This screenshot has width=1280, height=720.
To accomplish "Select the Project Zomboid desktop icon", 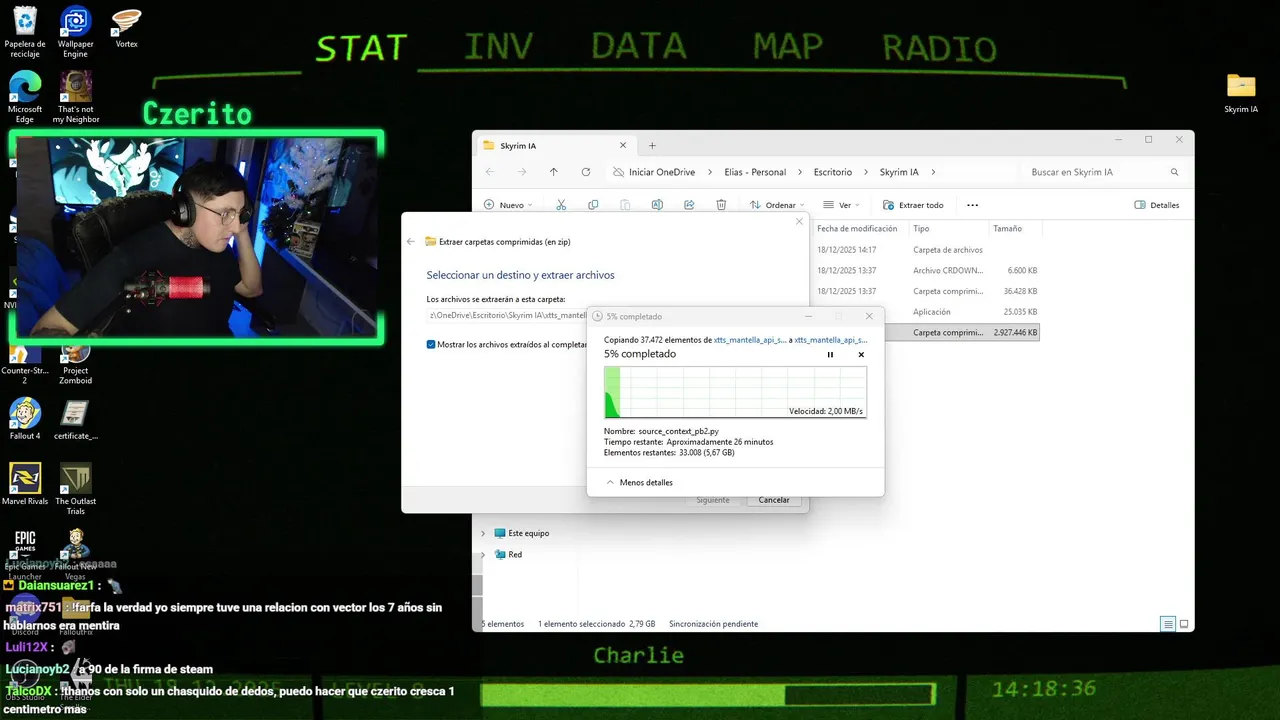I will [x=76, y=364].
